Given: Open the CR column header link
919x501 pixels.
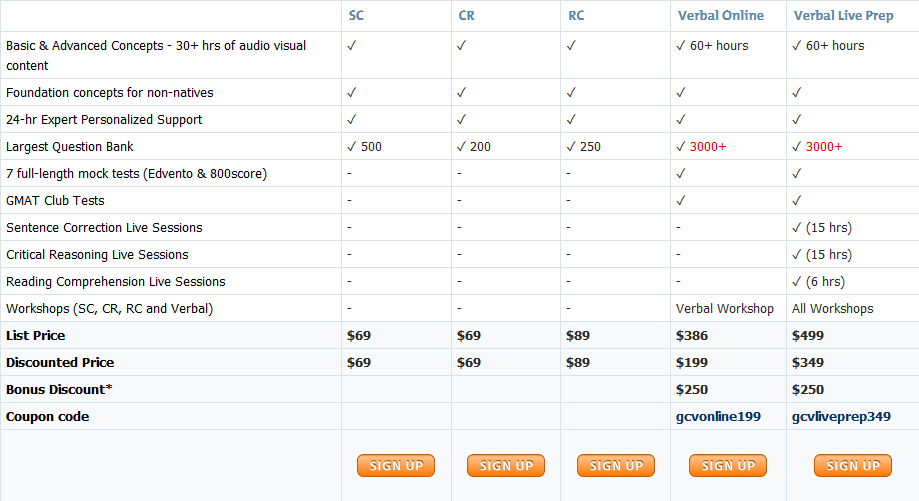Looking at the screenshot, I should (x=466, y=15).
